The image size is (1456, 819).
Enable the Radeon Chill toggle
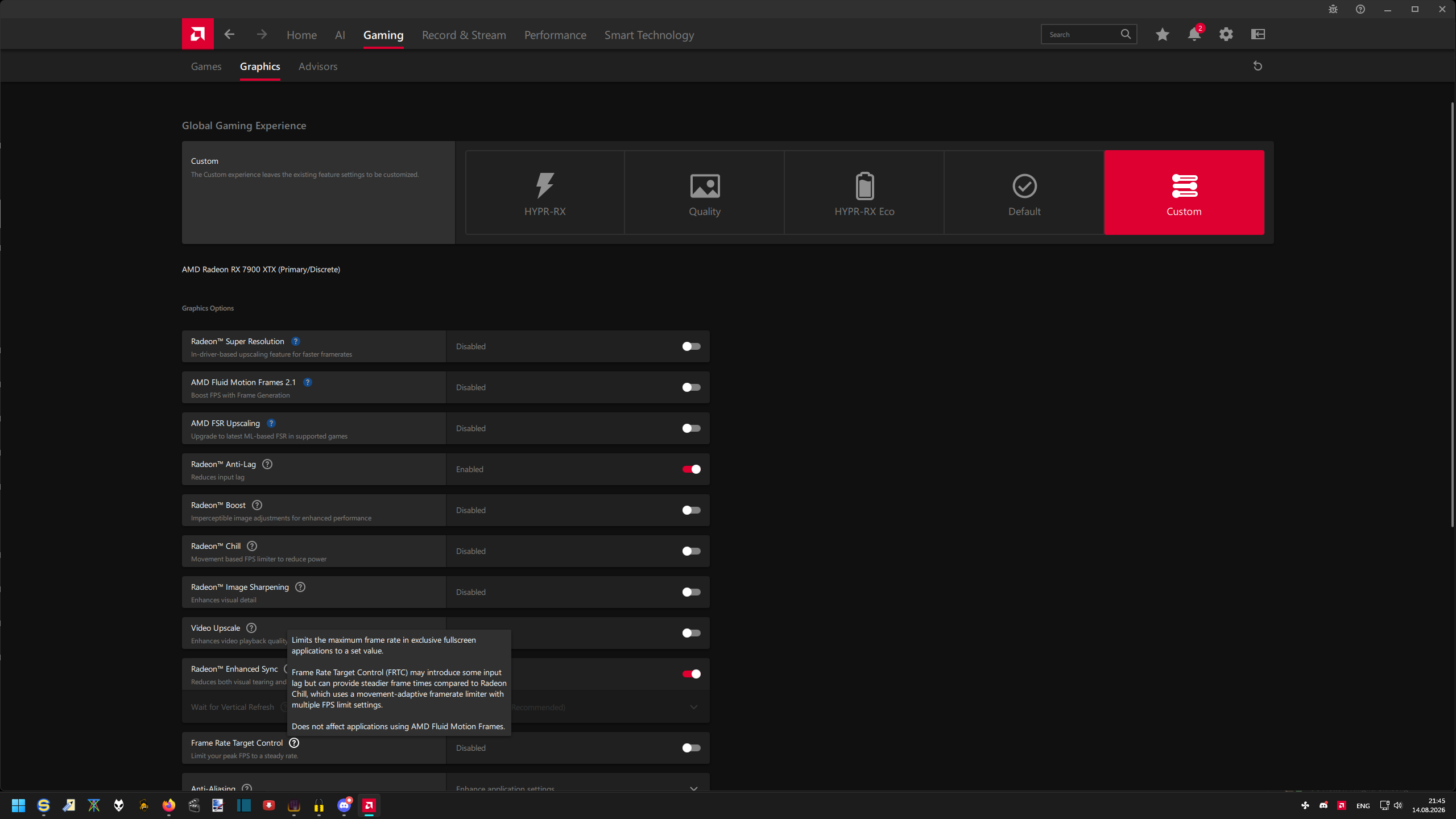click(x=692, y=551)
